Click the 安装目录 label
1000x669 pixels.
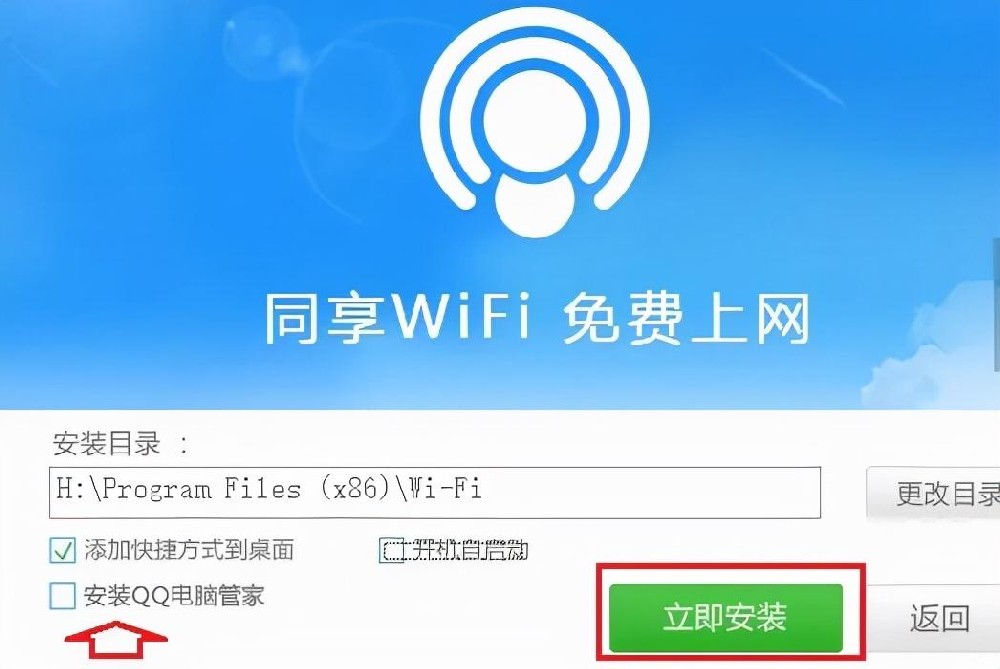coord(107,443)
